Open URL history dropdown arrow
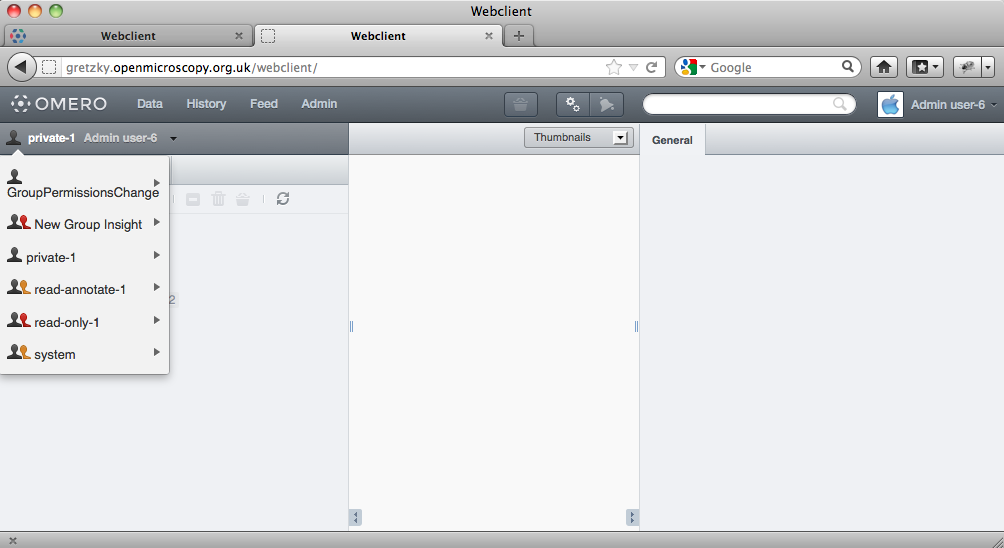 tap(633, 67)
